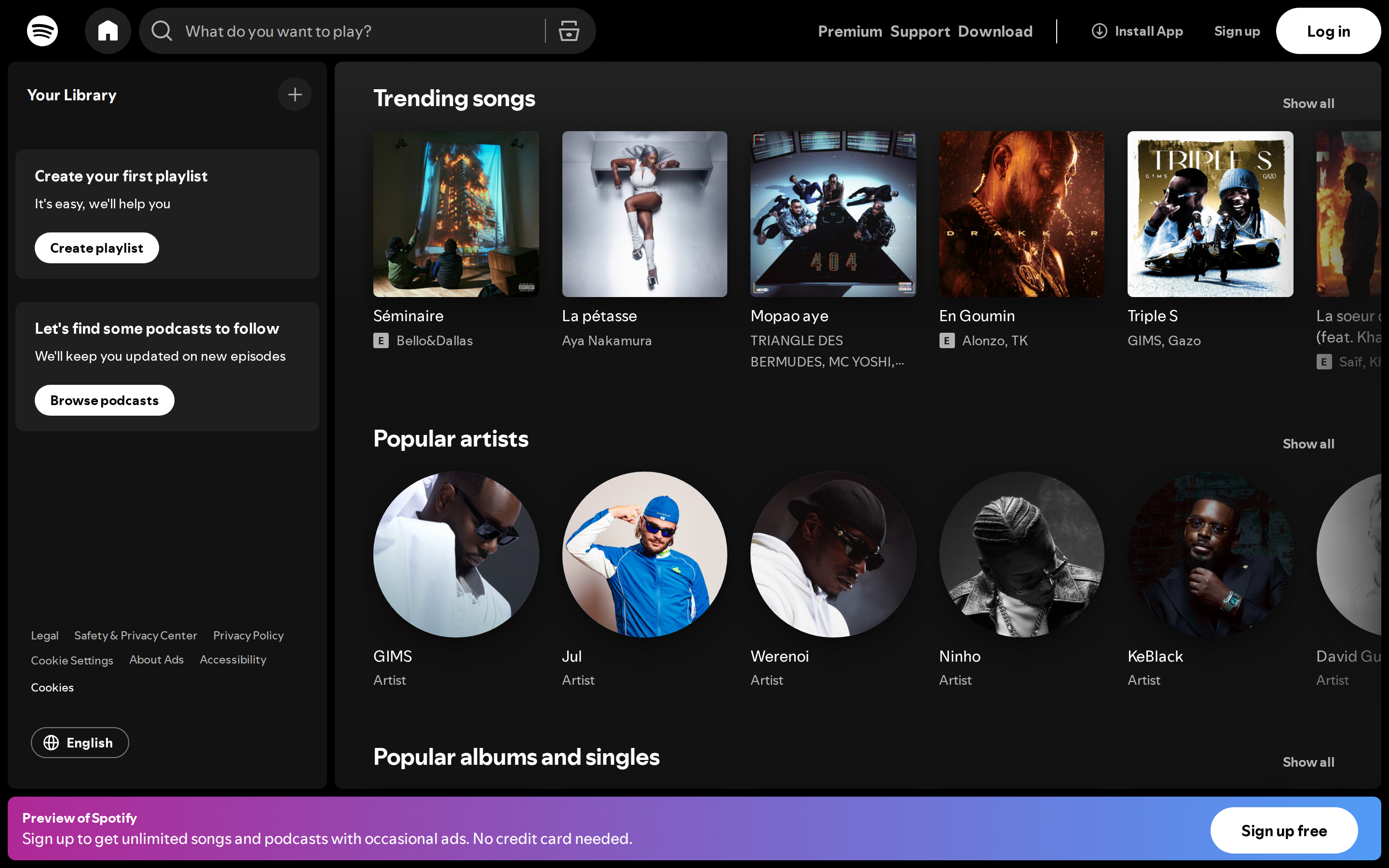Open the Browse icon in search bar
1389x868 pixels.
point(569,31)
